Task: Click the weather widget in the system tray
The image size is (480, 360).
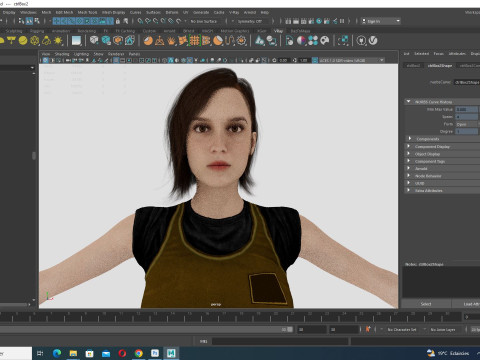Action: [x=448, y=353]
